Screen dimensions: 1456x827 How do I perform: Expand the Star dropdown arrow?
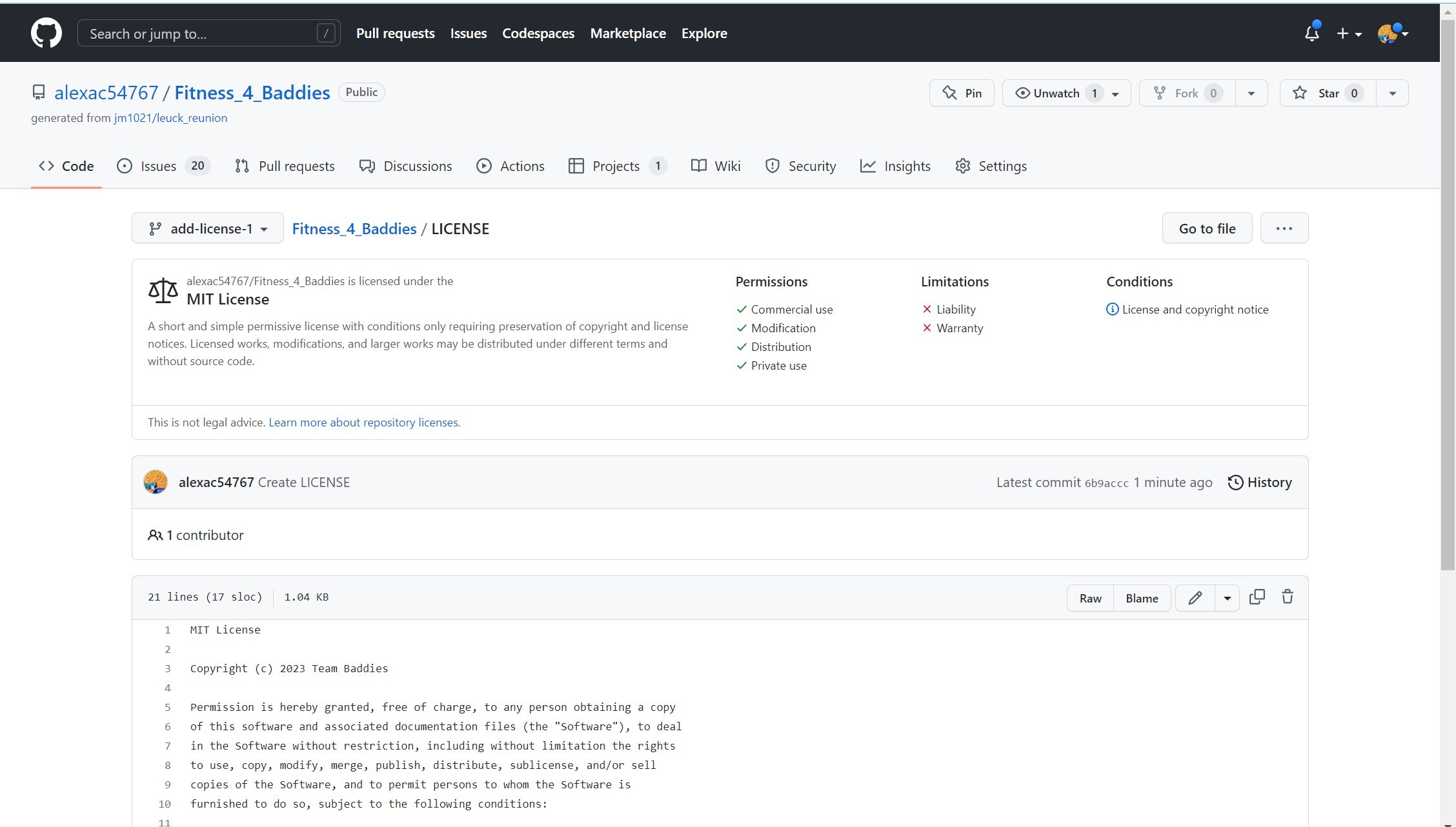click(1391, 92)
